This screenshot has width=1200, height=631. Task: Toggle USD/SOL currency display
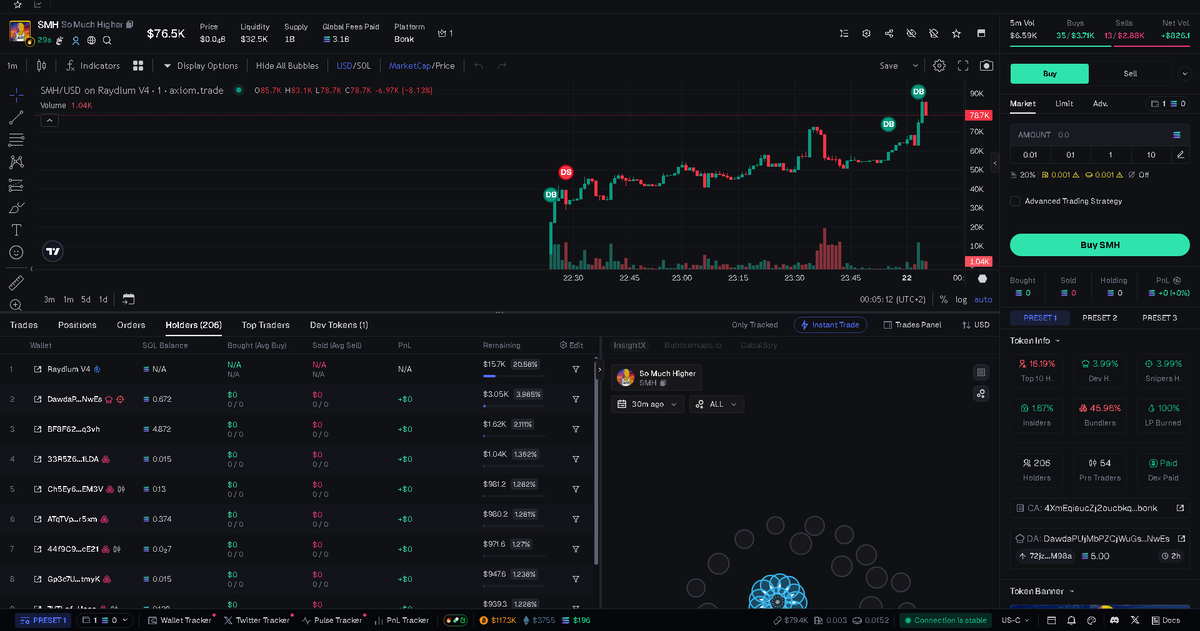354,66
